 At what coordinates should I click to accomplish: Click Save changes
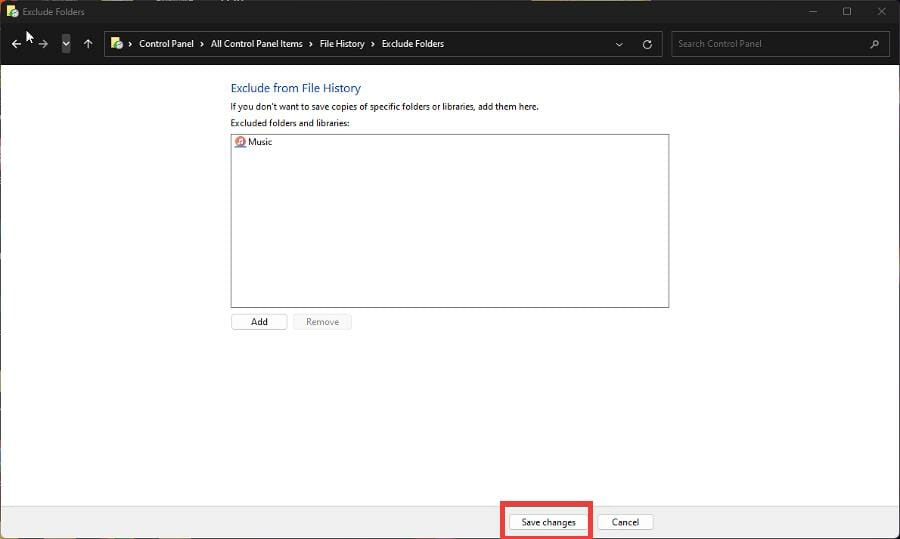548,522
